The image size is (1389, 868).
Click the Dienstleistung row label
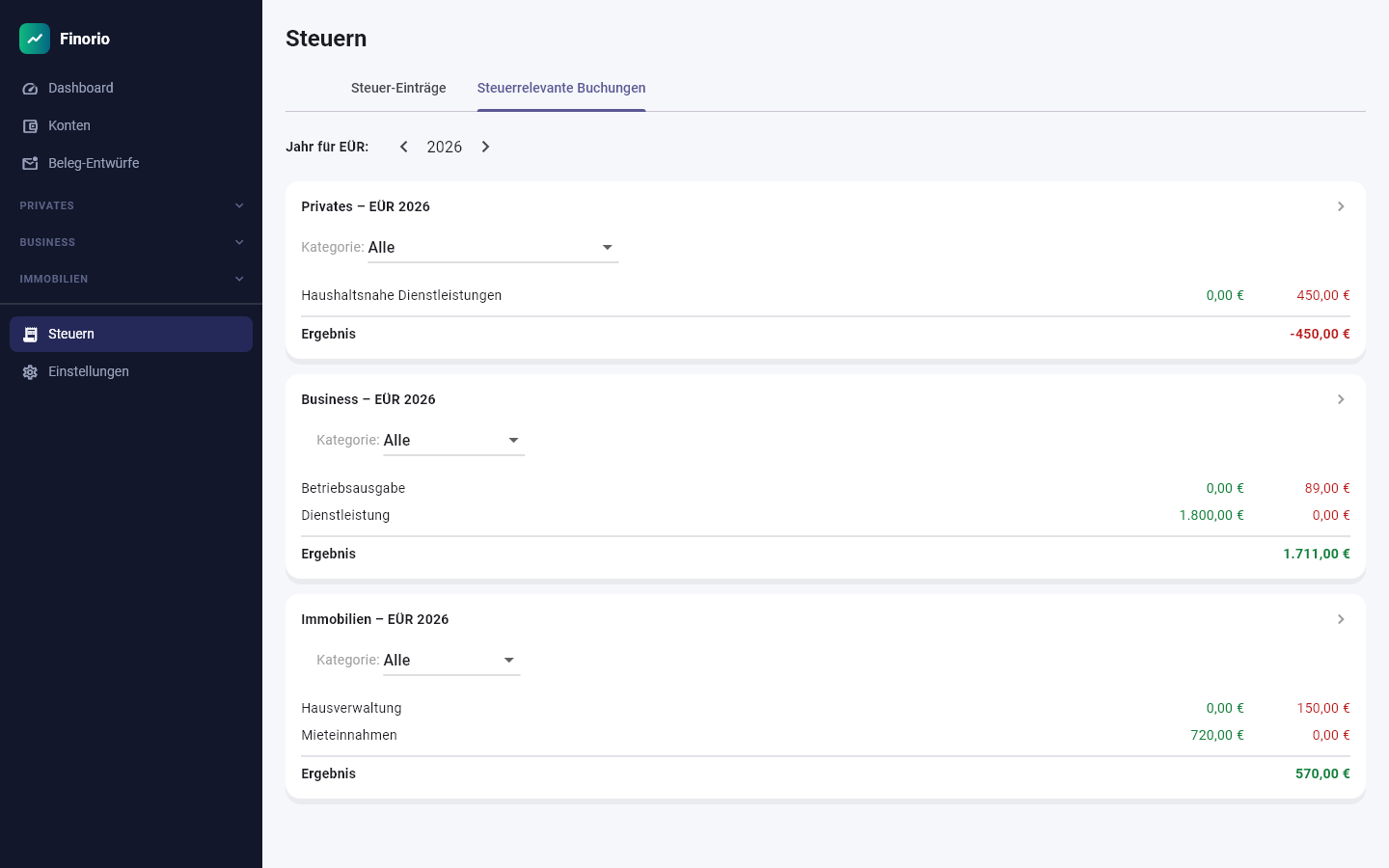click(x=345, y=515)
